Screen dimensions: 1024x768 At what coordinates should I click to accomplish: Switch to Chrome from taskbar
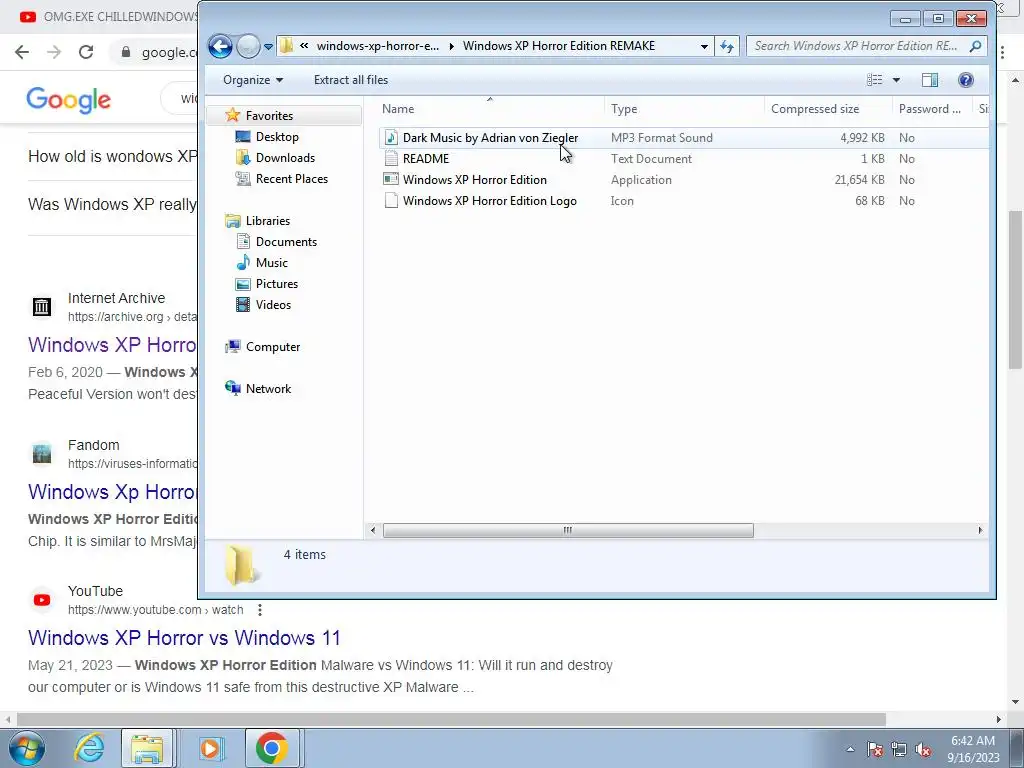272,748
